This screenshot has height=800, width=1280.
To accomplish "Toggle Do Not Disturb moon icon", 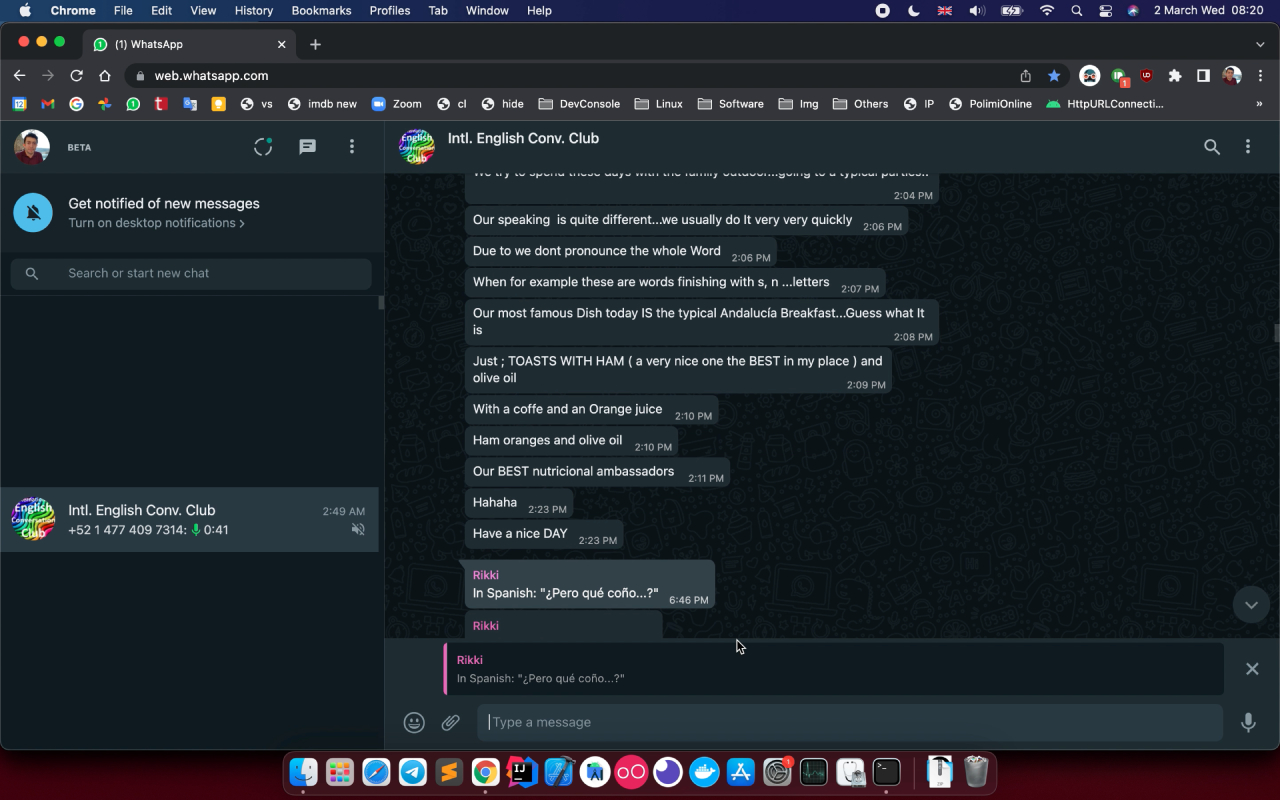I will tap(914, 11).
